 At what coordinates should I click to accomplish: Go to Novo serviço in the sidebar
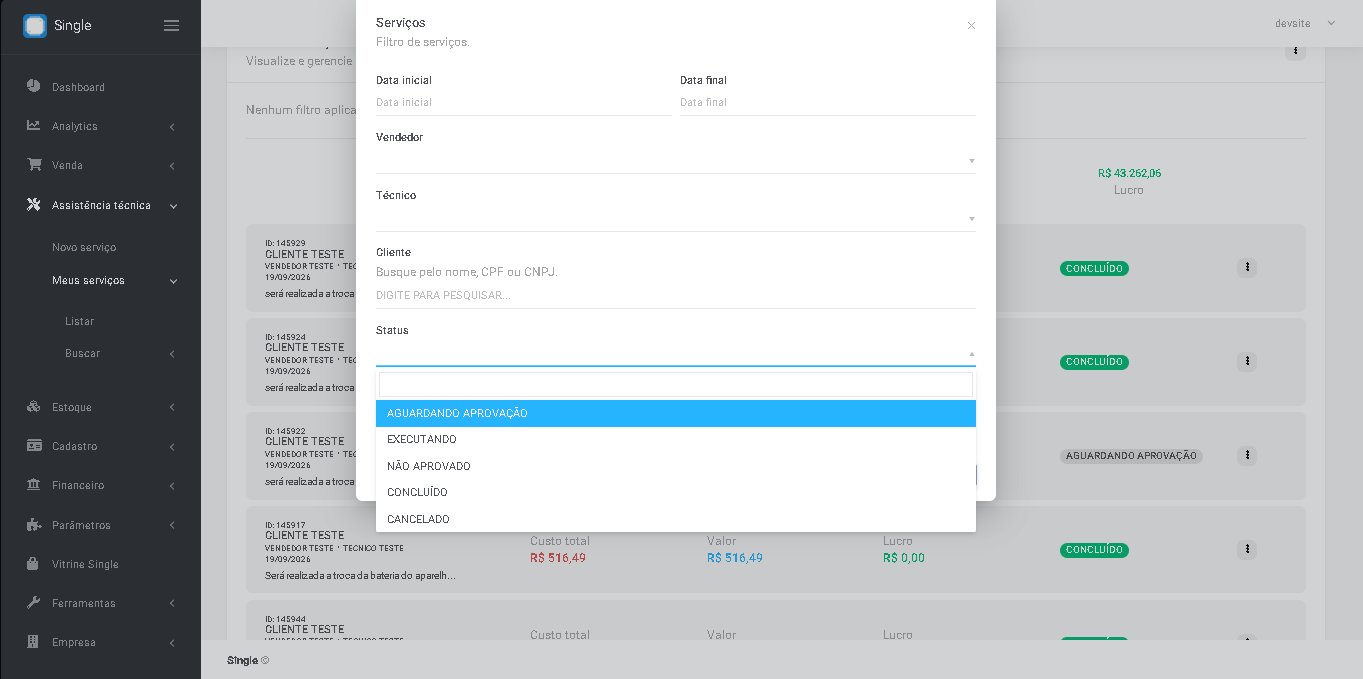(84, 247)
